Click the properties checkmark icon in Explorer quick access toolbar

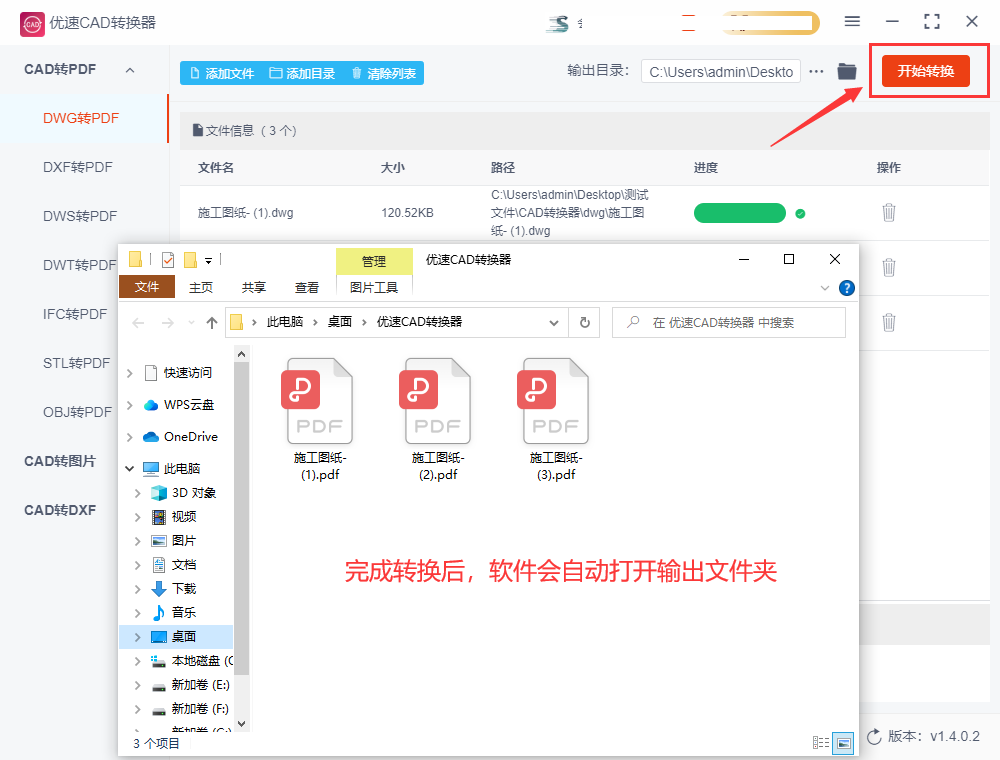(168, 259)
